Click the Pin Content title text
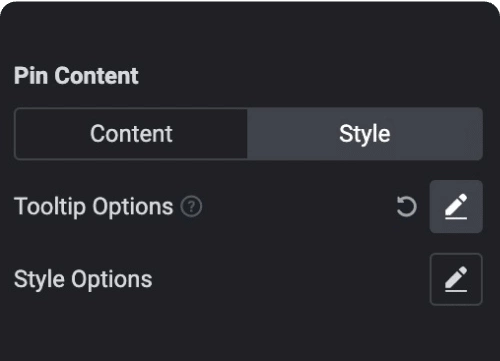 [x=76, y=76]
